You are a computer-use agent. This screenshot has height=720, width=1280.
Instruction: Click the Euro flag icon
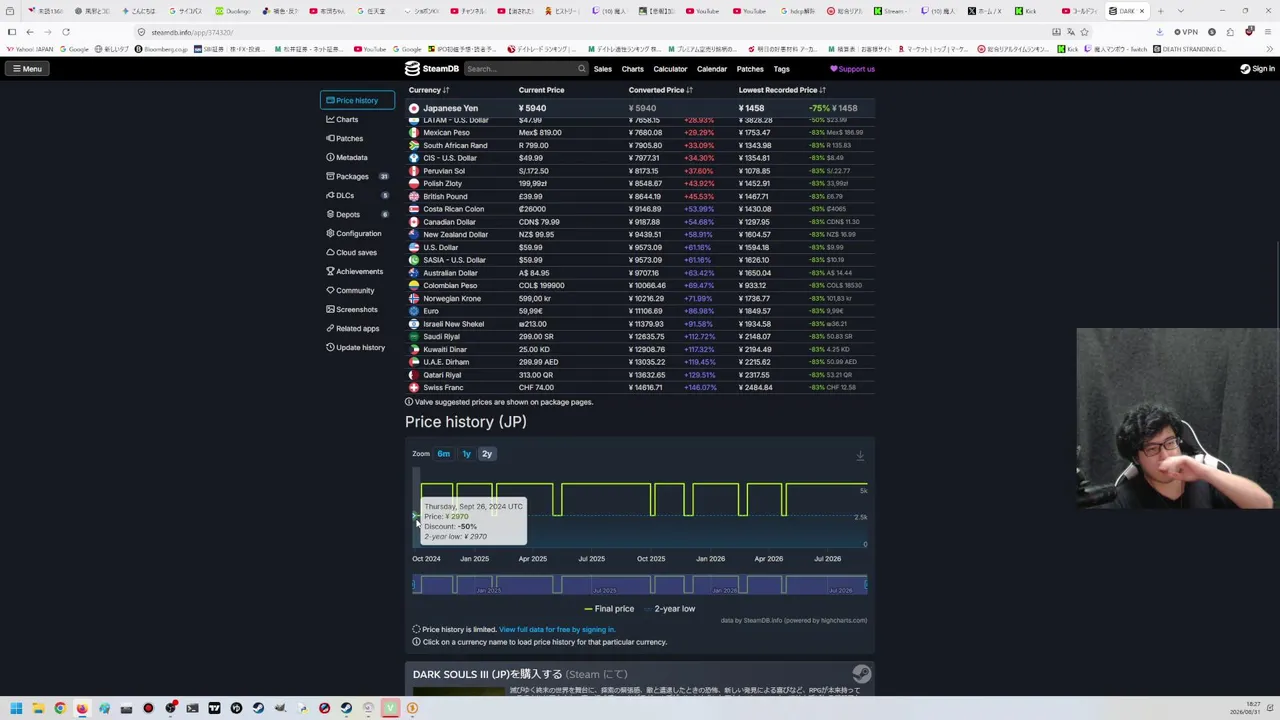414,311
